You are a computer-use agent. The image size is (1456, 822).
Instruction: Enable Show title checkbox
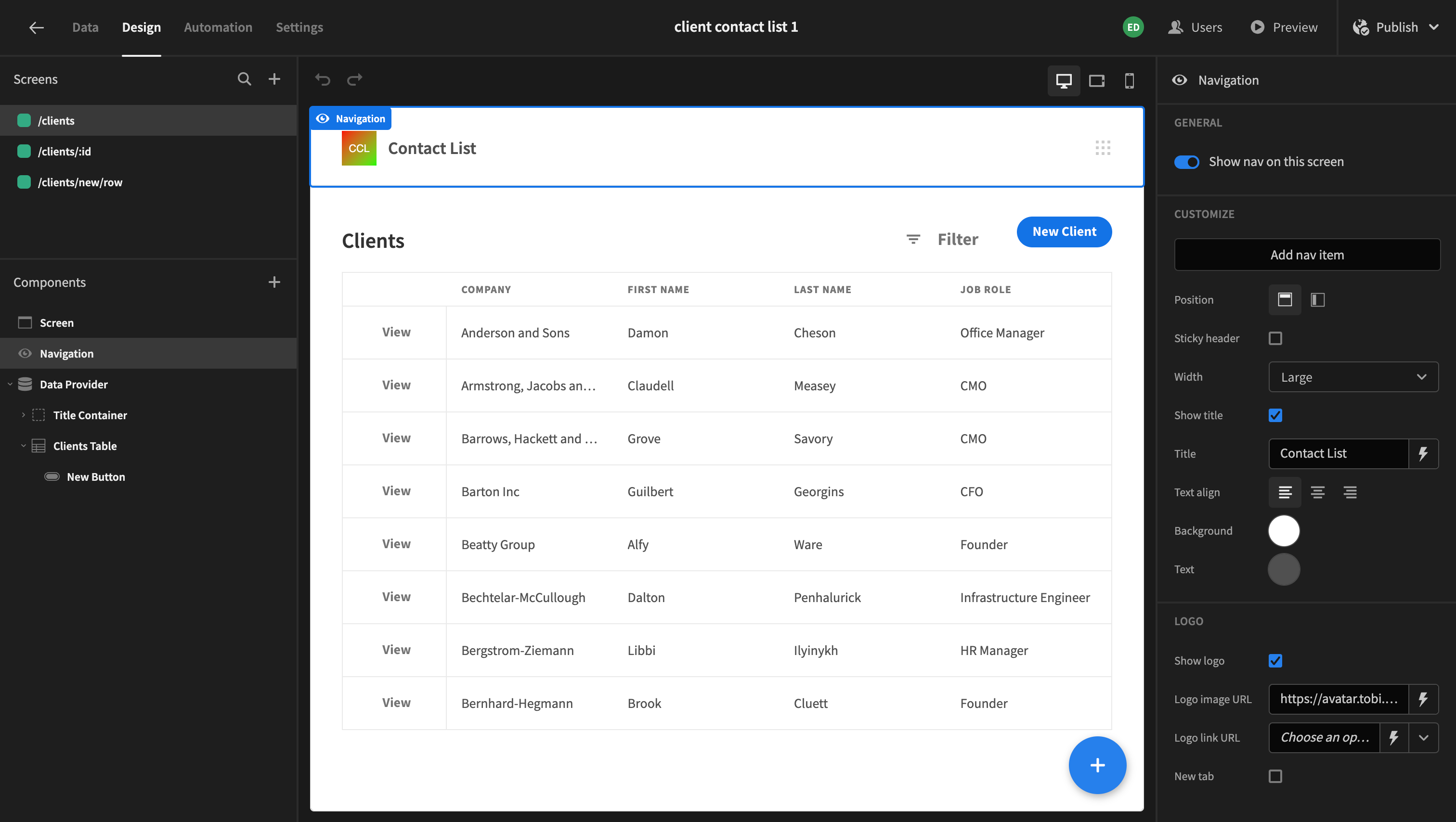coord(1276,415)
